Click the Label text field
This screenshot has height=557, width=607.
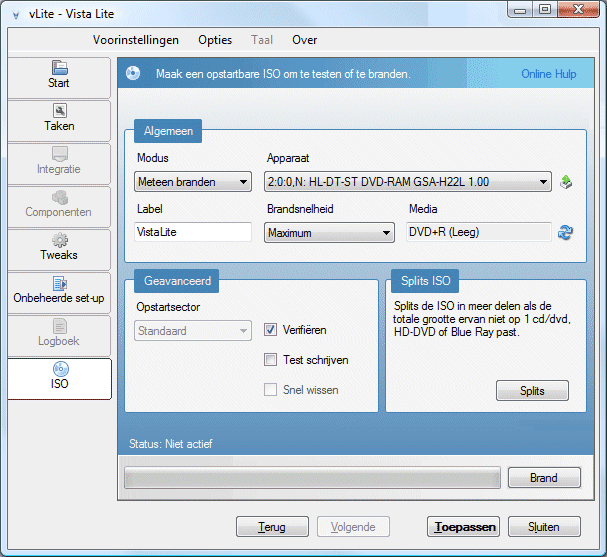click(193, 232)
